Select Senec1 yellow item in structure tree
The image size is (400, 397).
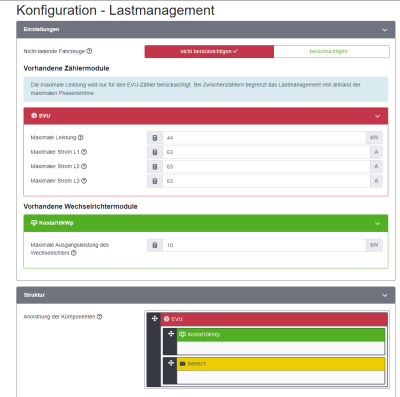(281, 364)
